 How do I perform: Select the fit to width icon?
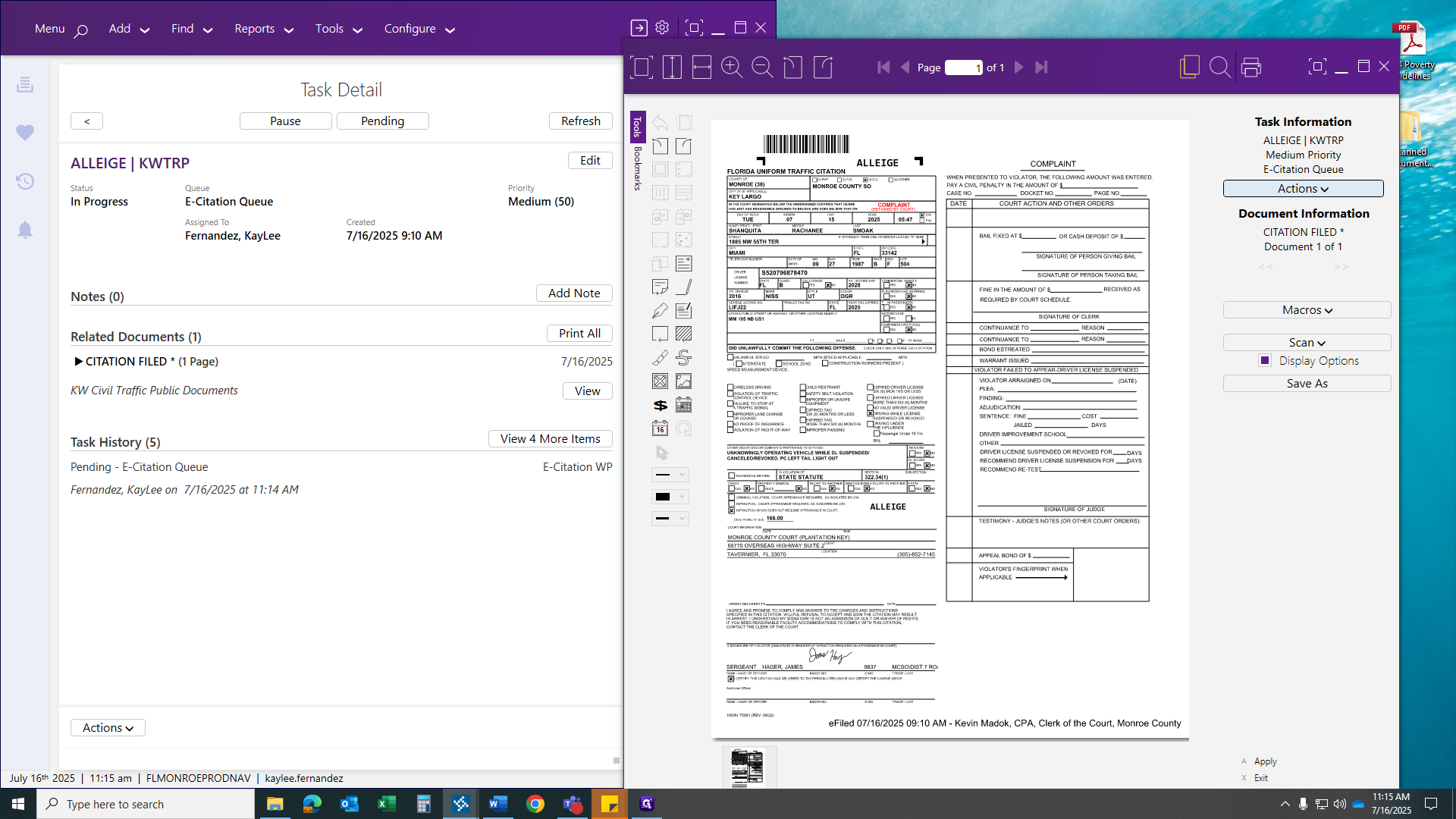[701, 67]
